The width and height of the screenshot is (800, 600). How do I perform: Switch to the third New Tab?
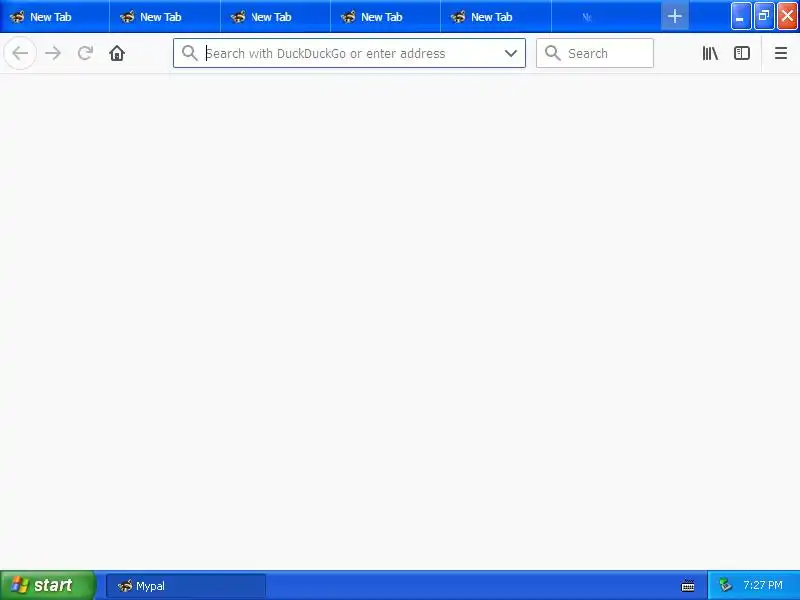pos(276,17)
